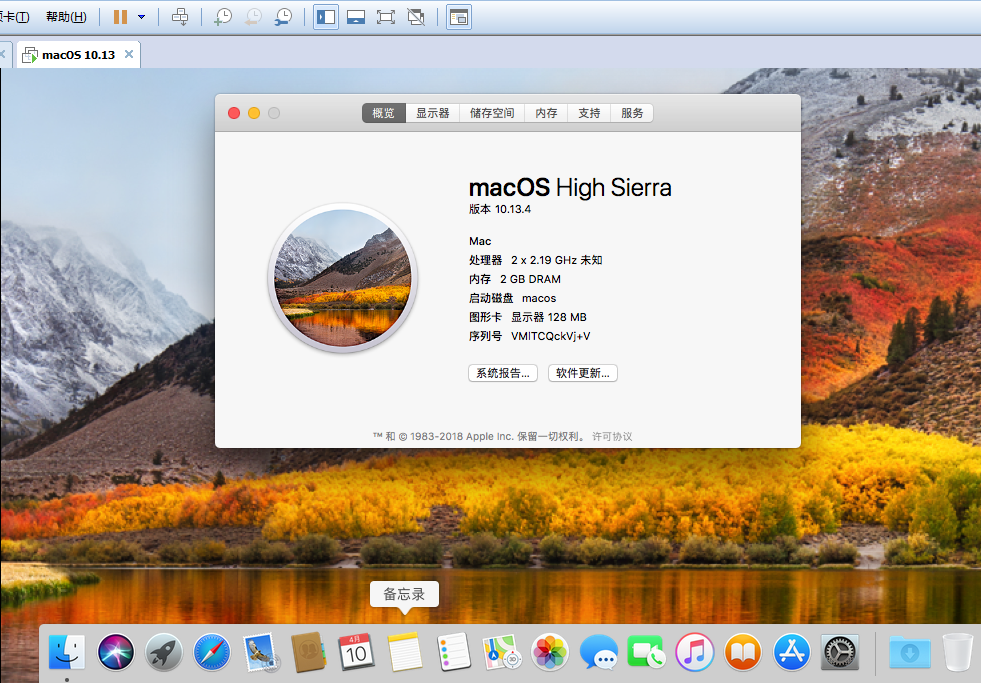Open Mail stamp icon in Dock

tap(260, 652)
